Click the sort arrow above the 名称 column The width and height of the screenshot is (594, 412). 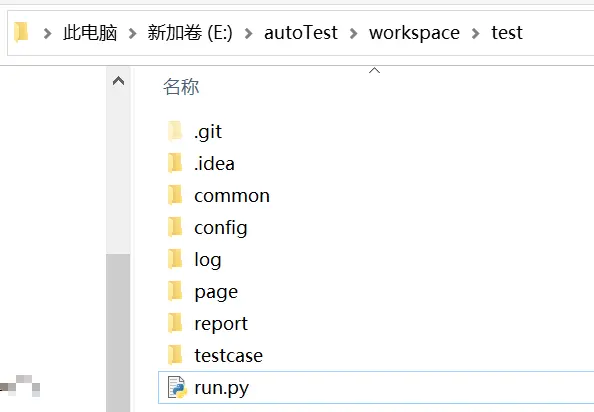coord(374,70)
